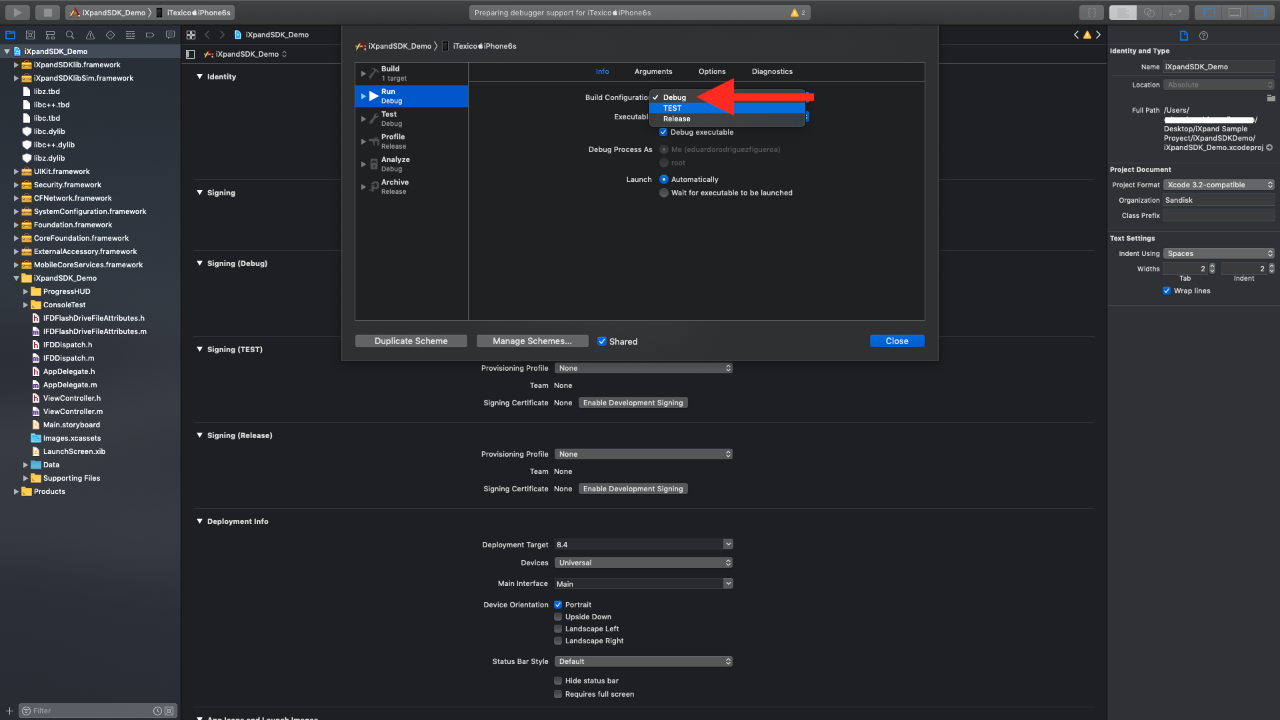Open the Breakpoint navigator icon
Image resolution: width=1280 pixels, height=720 pixels.
150,35
